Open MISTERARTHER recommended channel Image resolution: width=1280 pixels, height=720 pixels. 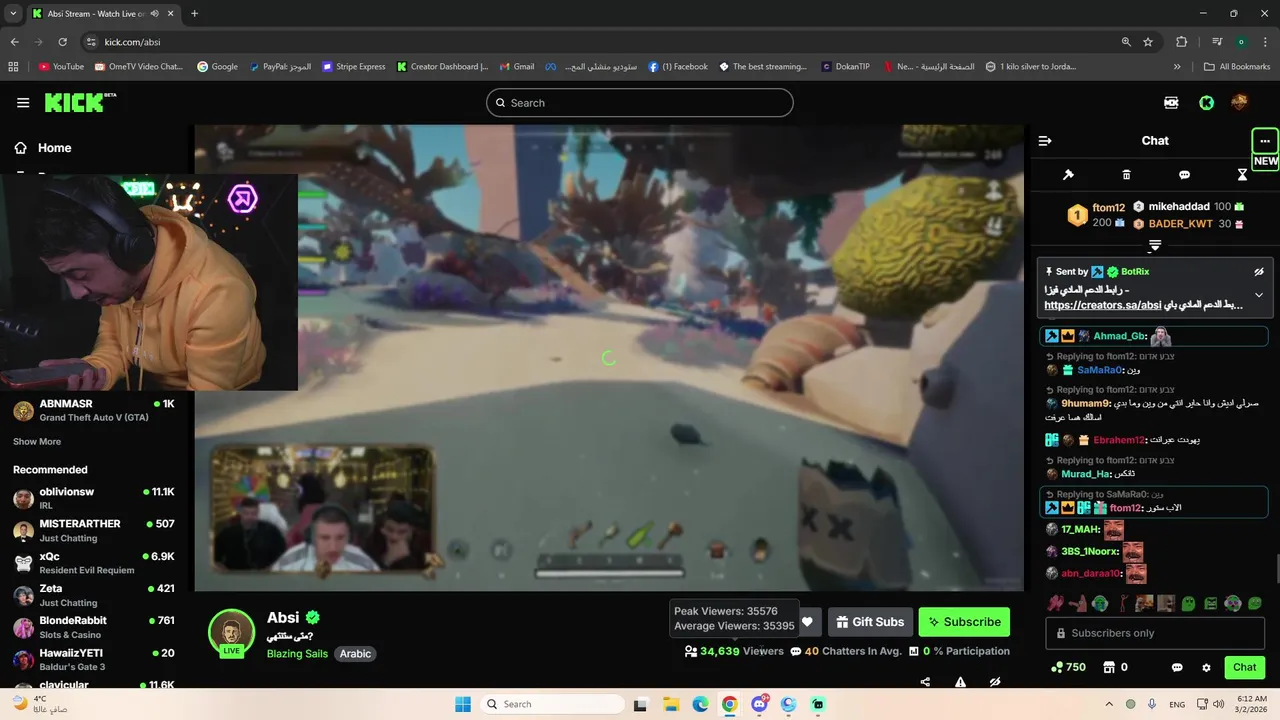(94, 530)
